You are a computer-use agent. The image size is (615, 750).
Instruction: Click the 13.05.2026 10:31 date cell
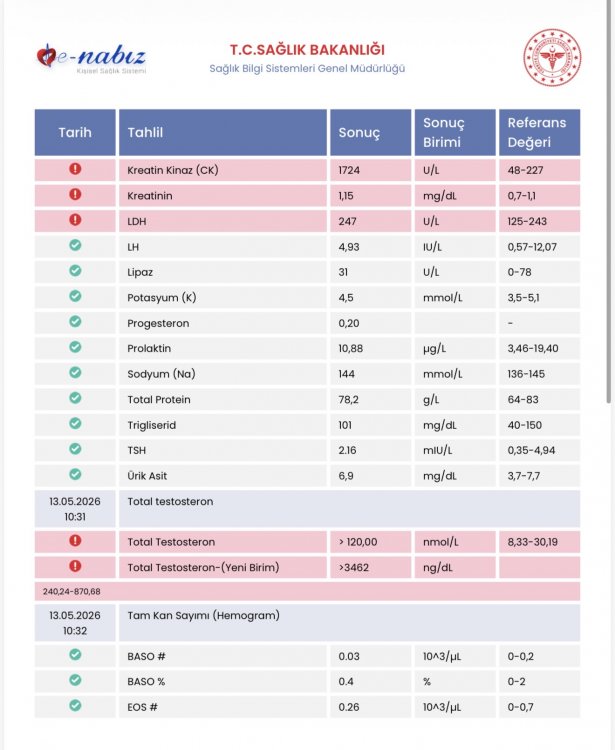pos(75,508)
